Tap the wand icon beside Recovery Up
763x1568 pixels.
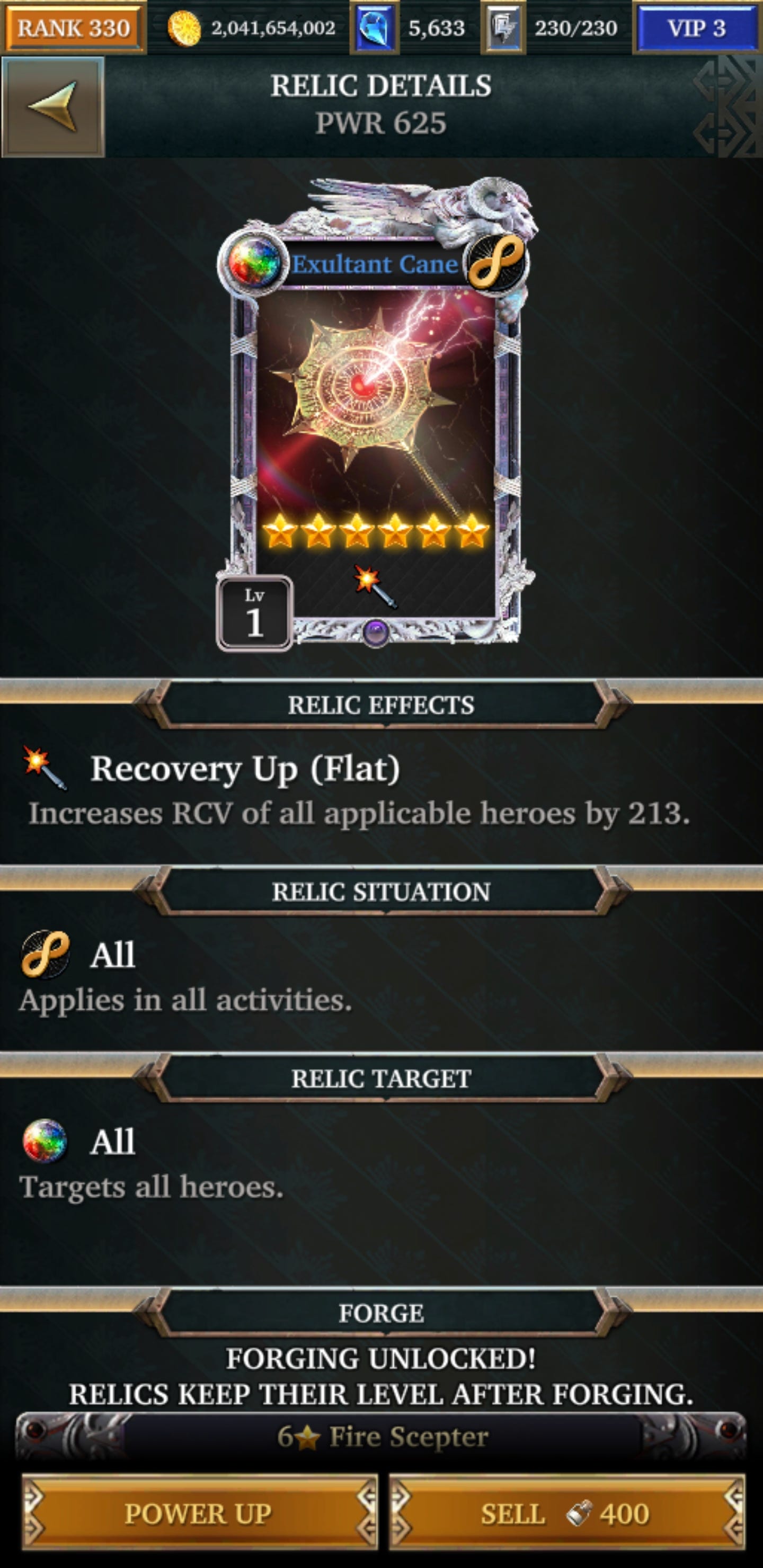click(45, 768)
